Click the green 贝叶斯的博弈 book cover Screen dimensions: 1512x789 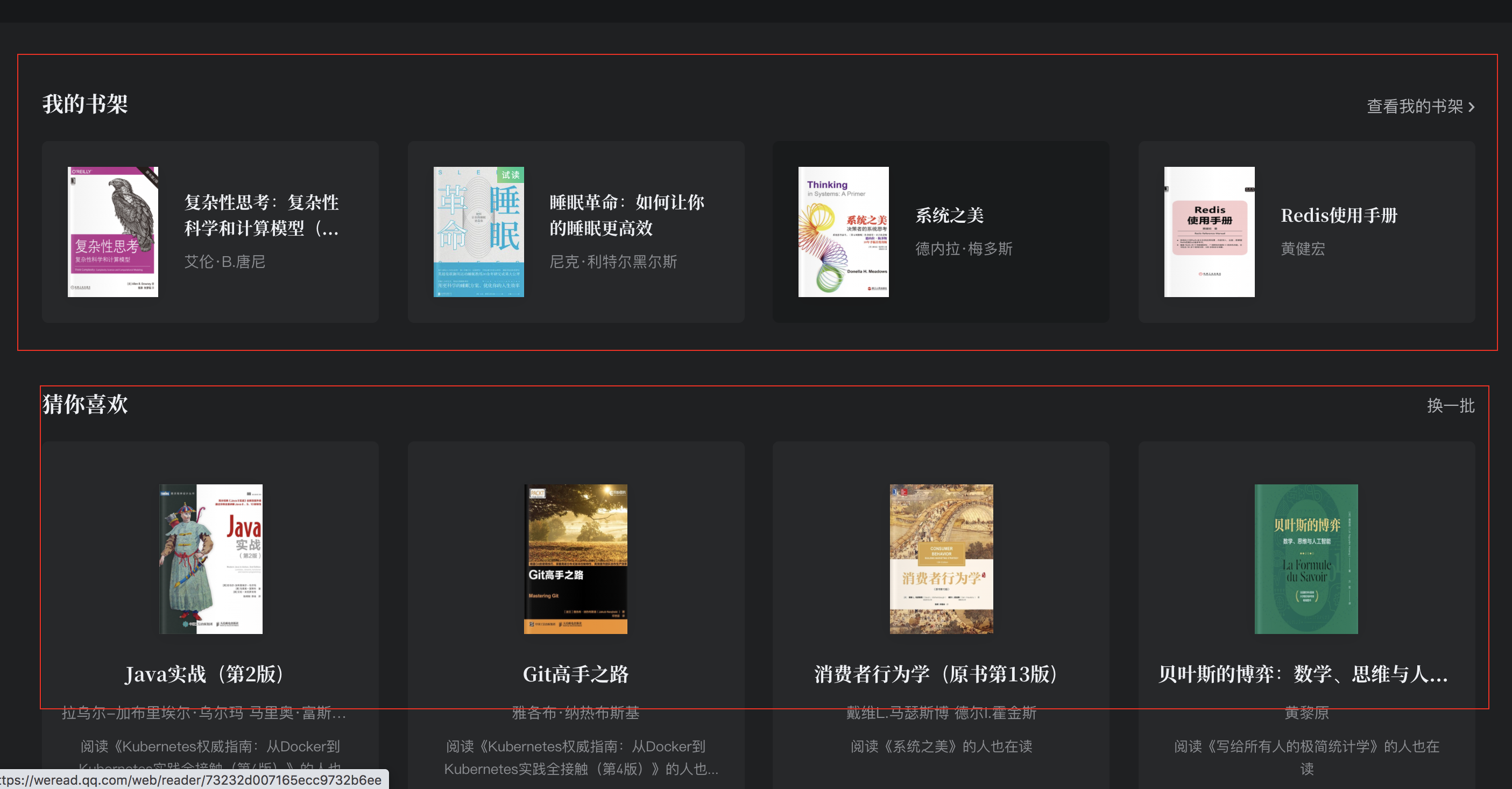1306,558
